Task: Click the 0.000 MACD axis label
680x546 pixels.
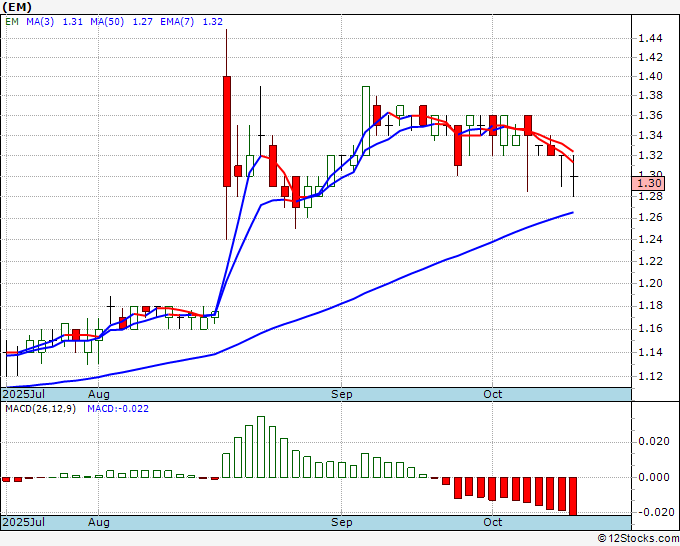Action: (x=654, y=477)
